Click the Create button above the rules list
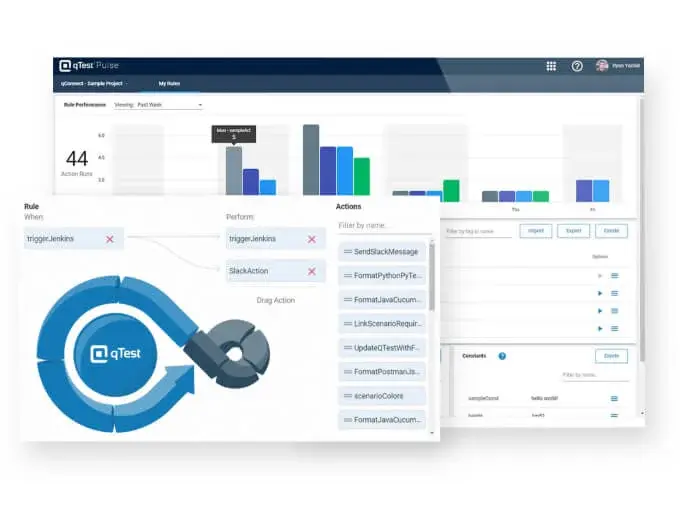This screenshot has height=528, width=680. (611, 231)
